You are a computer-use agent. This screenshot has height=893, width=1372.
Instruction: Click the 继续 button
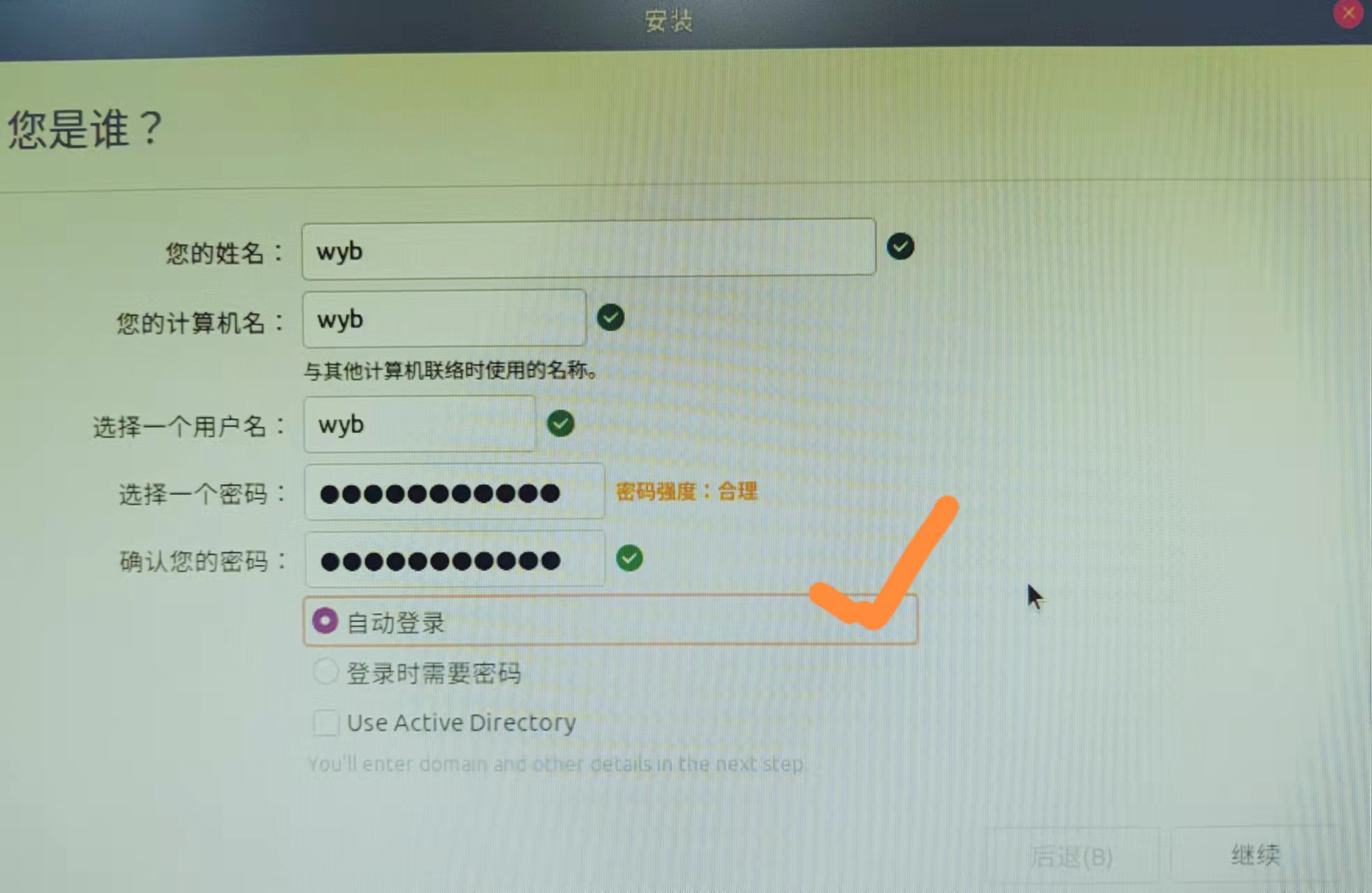click(x=1255, y=855)
